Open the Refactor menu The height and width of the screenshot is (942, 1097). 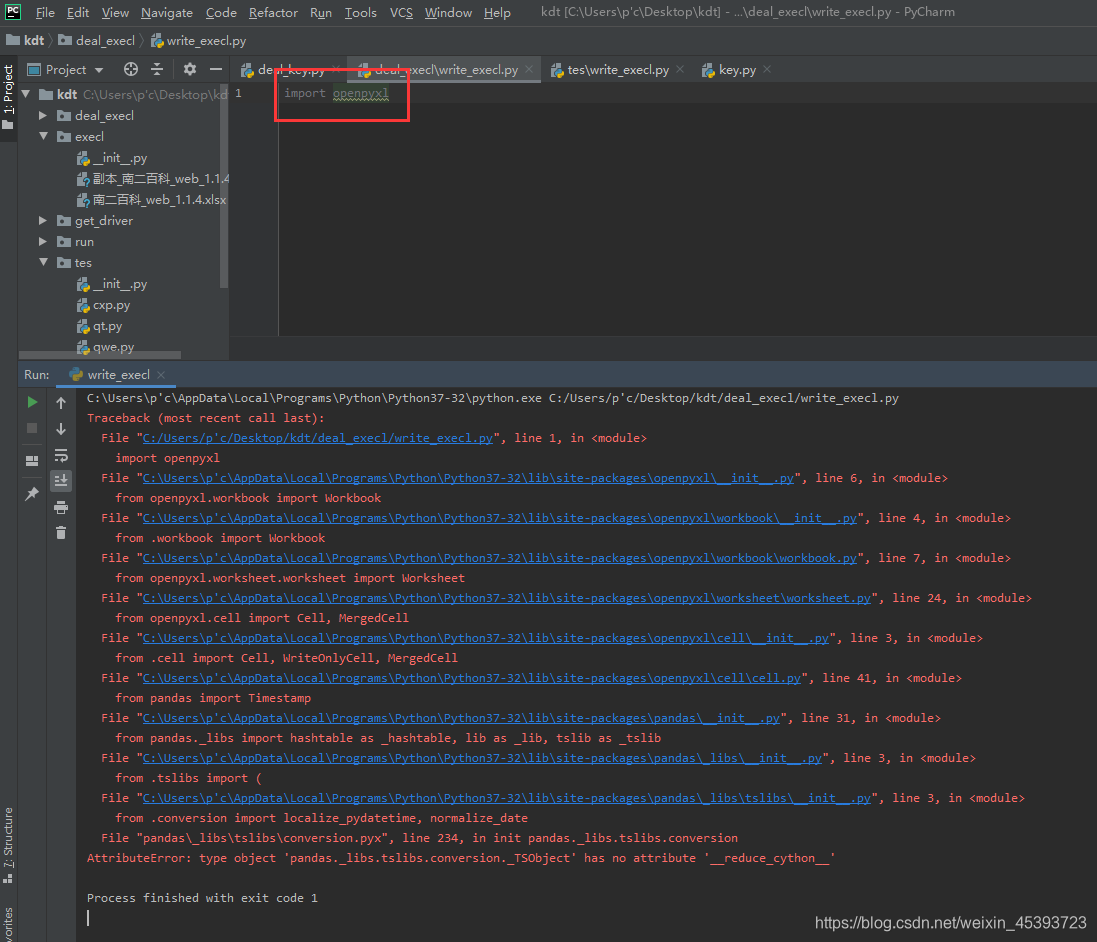pyautogui.click(x=273, y=12)
